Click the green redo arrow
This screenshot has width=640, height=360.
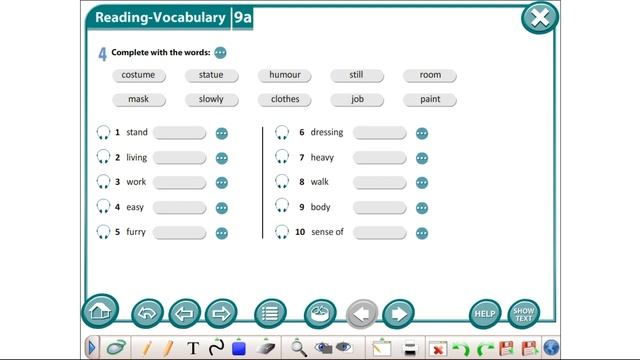485,349
